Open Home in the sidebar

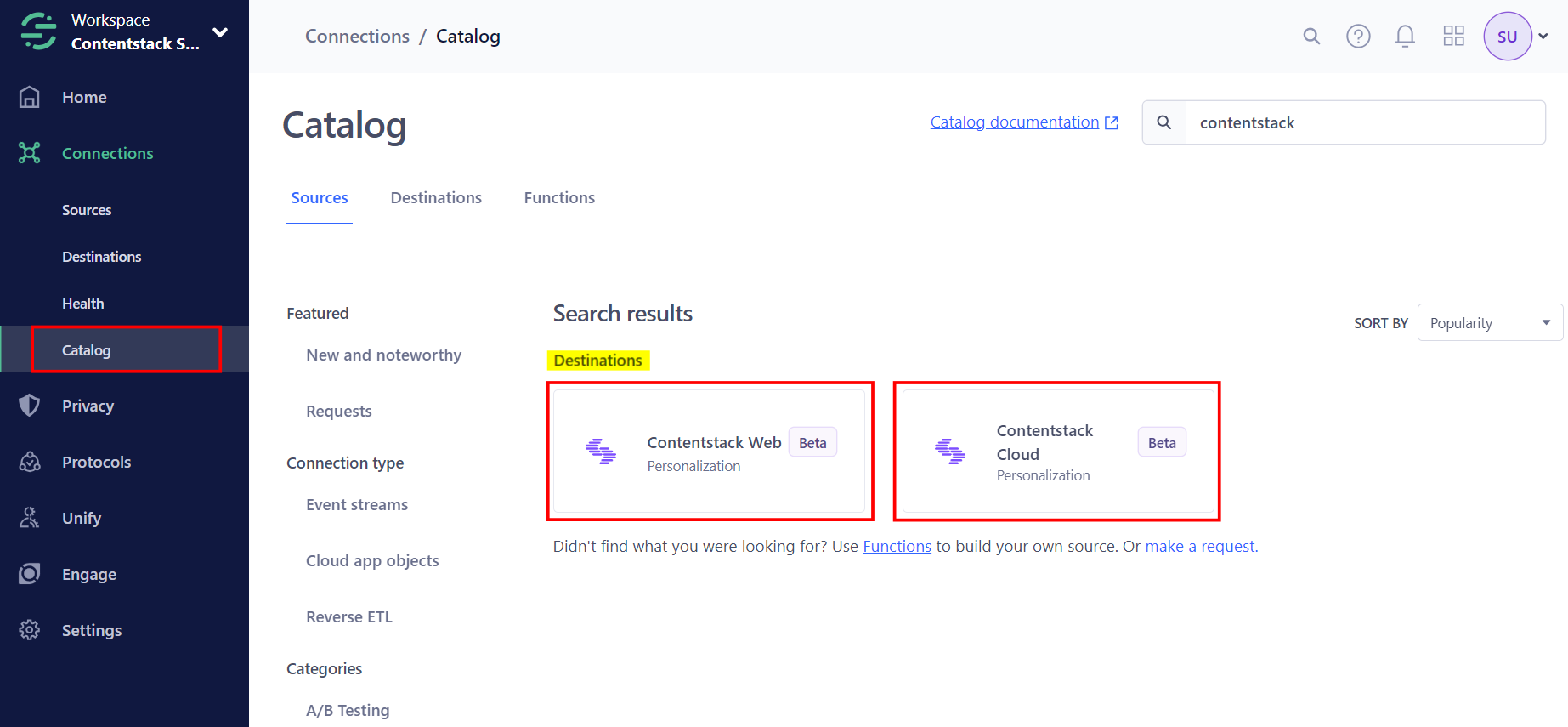pyautogui.click(x=84, y=98)
